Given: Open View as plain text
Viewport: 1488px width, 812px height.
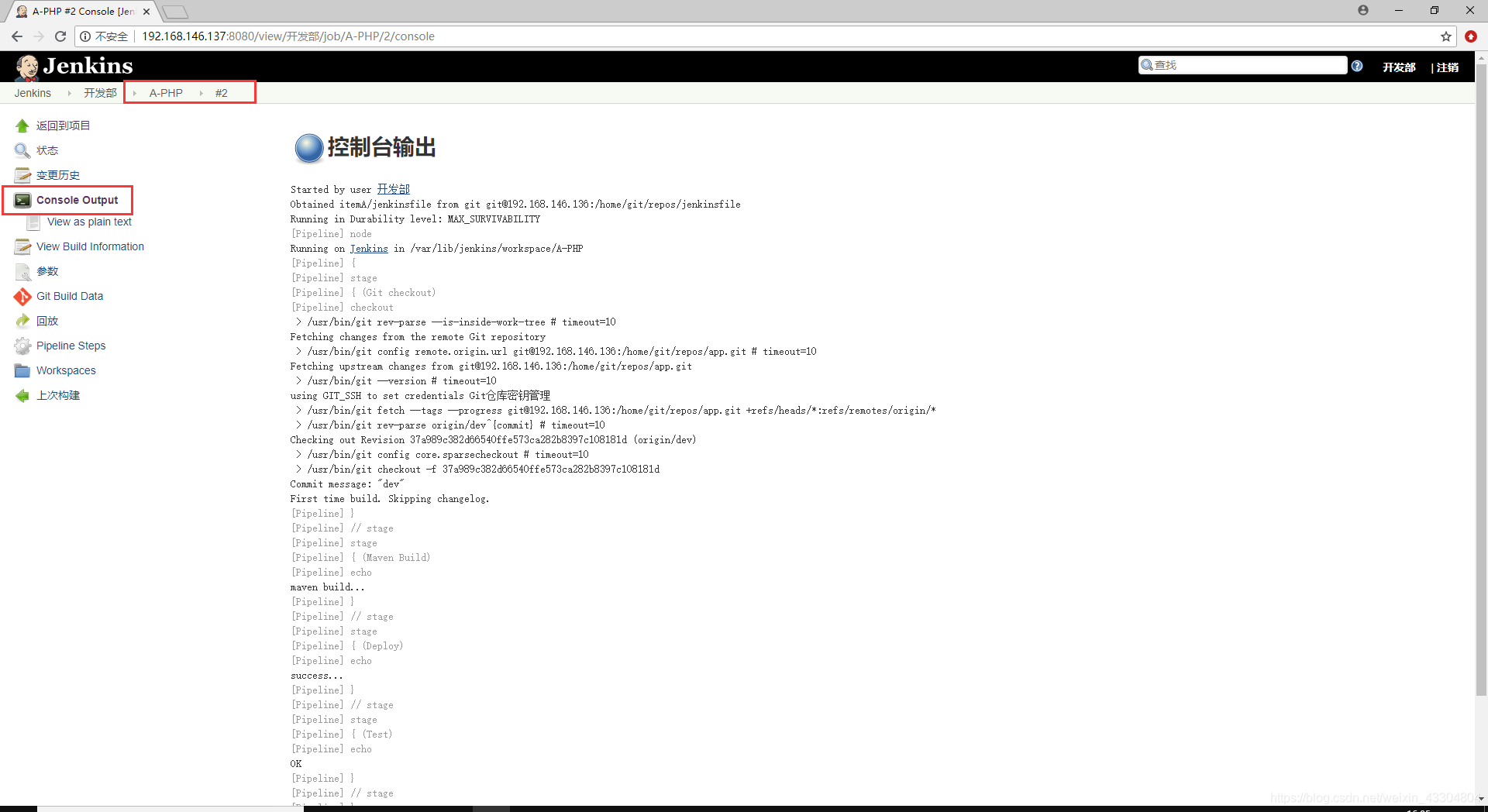Looking at the screenshot, I should tap(89, 222).
